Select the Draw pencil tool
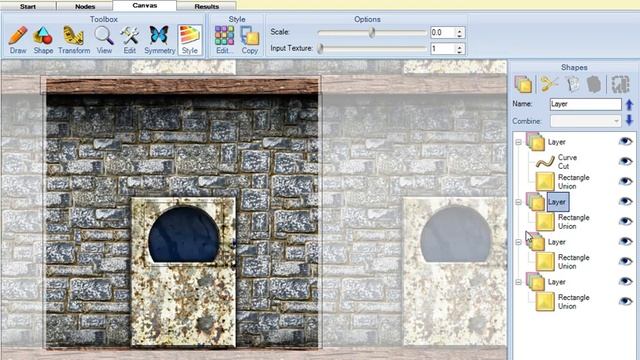This screenshot has height=360, width=640. point(18,40)
